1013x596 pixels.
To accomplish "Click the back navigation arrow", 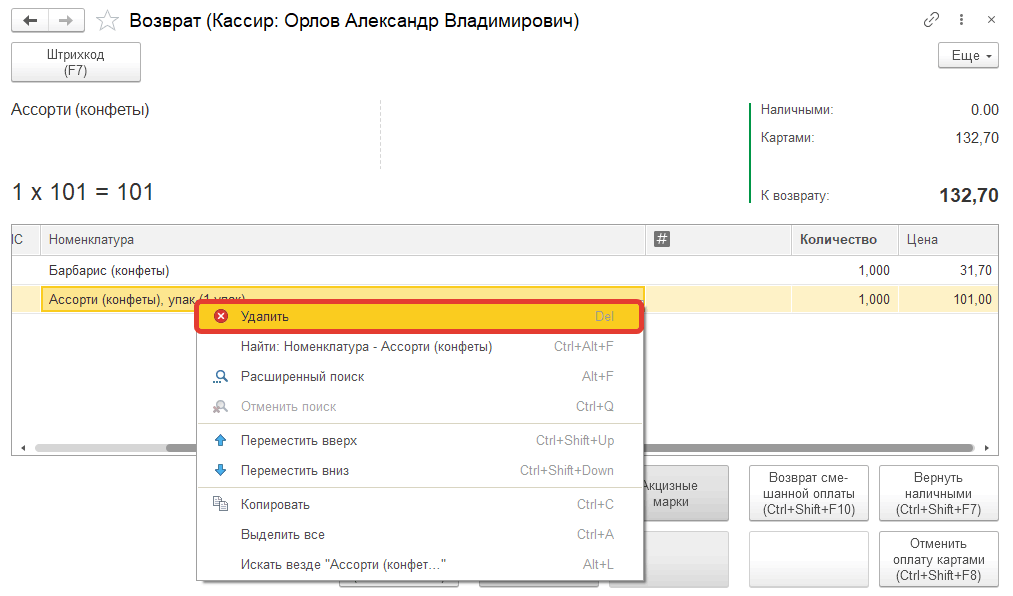I will [x=30, y=20].
